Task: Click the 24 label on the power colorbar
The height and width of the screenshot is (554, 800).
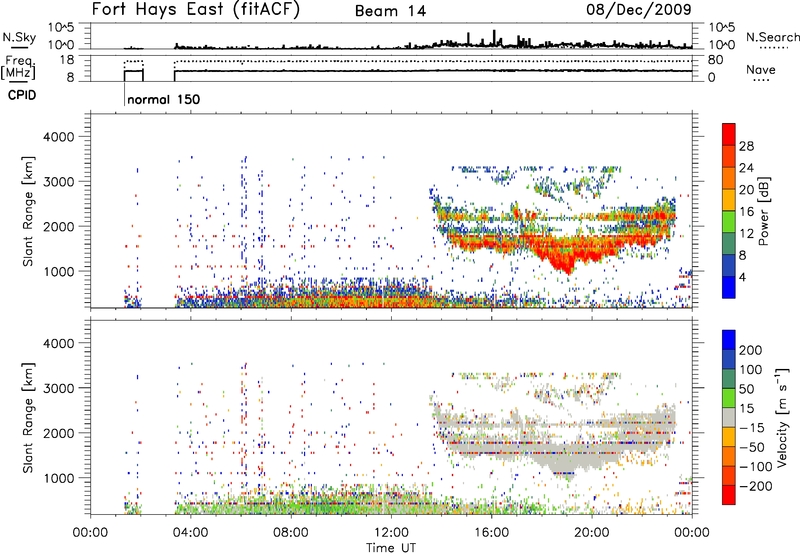Action: point(746,168)
